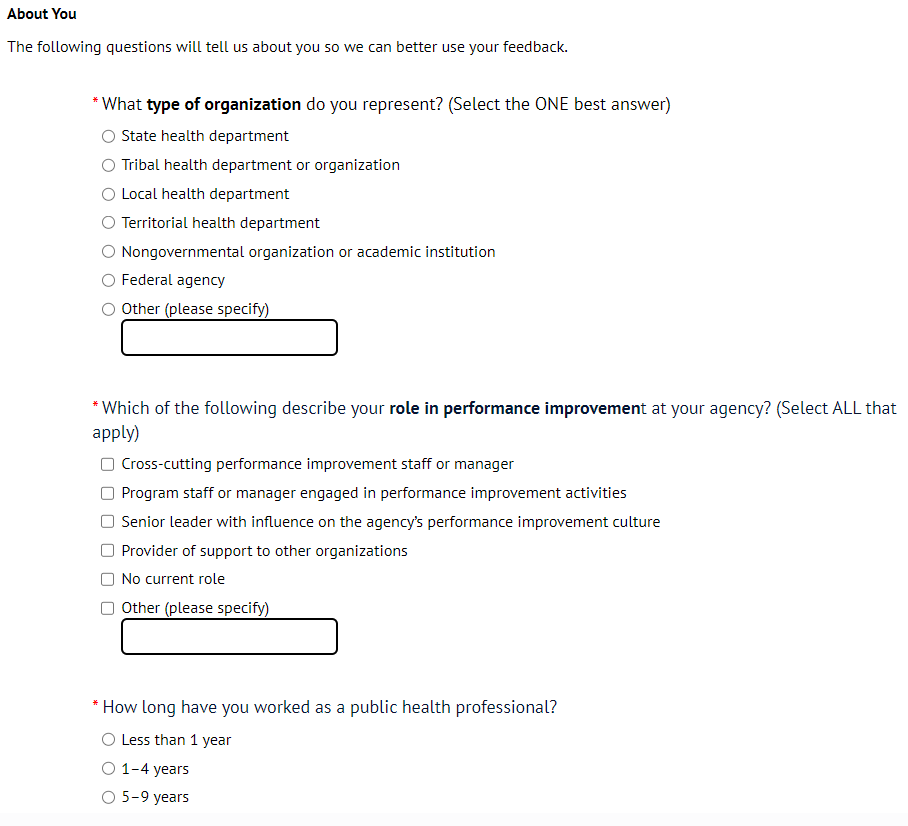Image resolution: width=908 pixels, height=826 pixels.
Task: Choose Federal agency radio option
Action: point(109,281)
